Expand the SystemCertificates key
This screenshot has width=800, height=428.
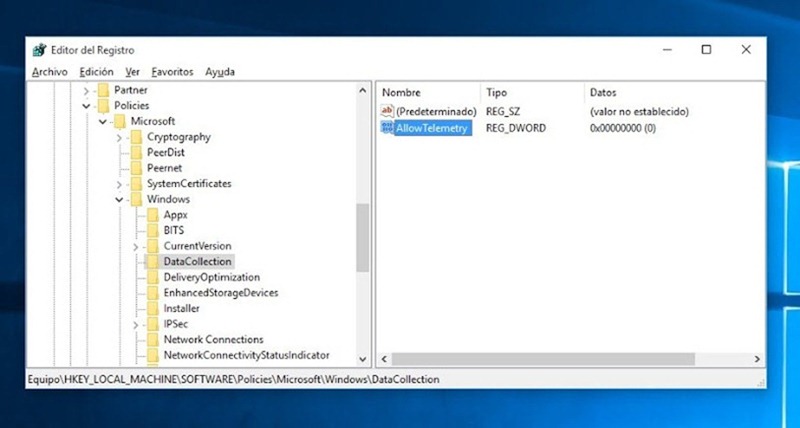119,184
